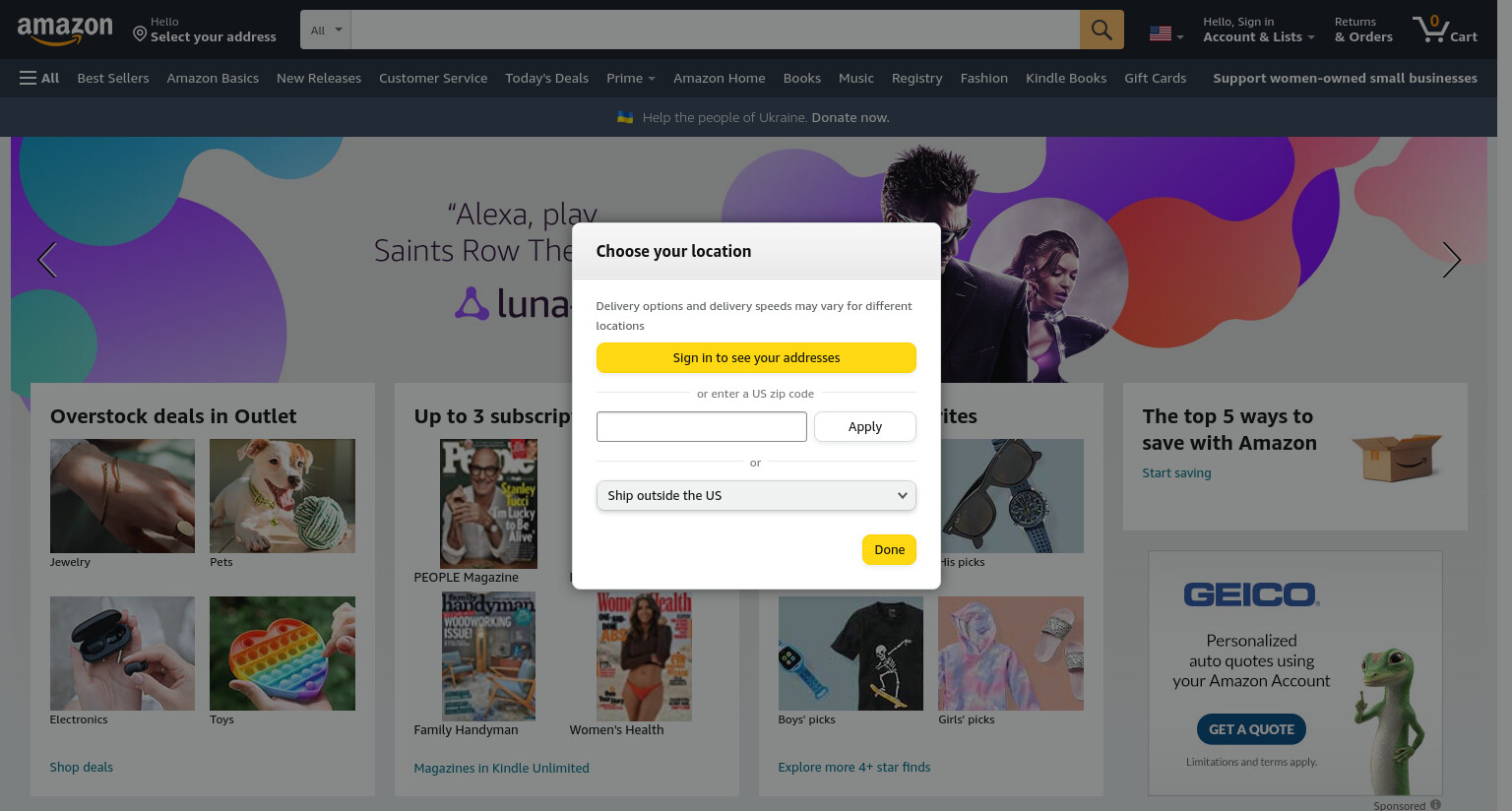This screenshot has width=1512, height=811.
Task: Click Magazines in Kindle Unlimited link
Action: [501, 768]
